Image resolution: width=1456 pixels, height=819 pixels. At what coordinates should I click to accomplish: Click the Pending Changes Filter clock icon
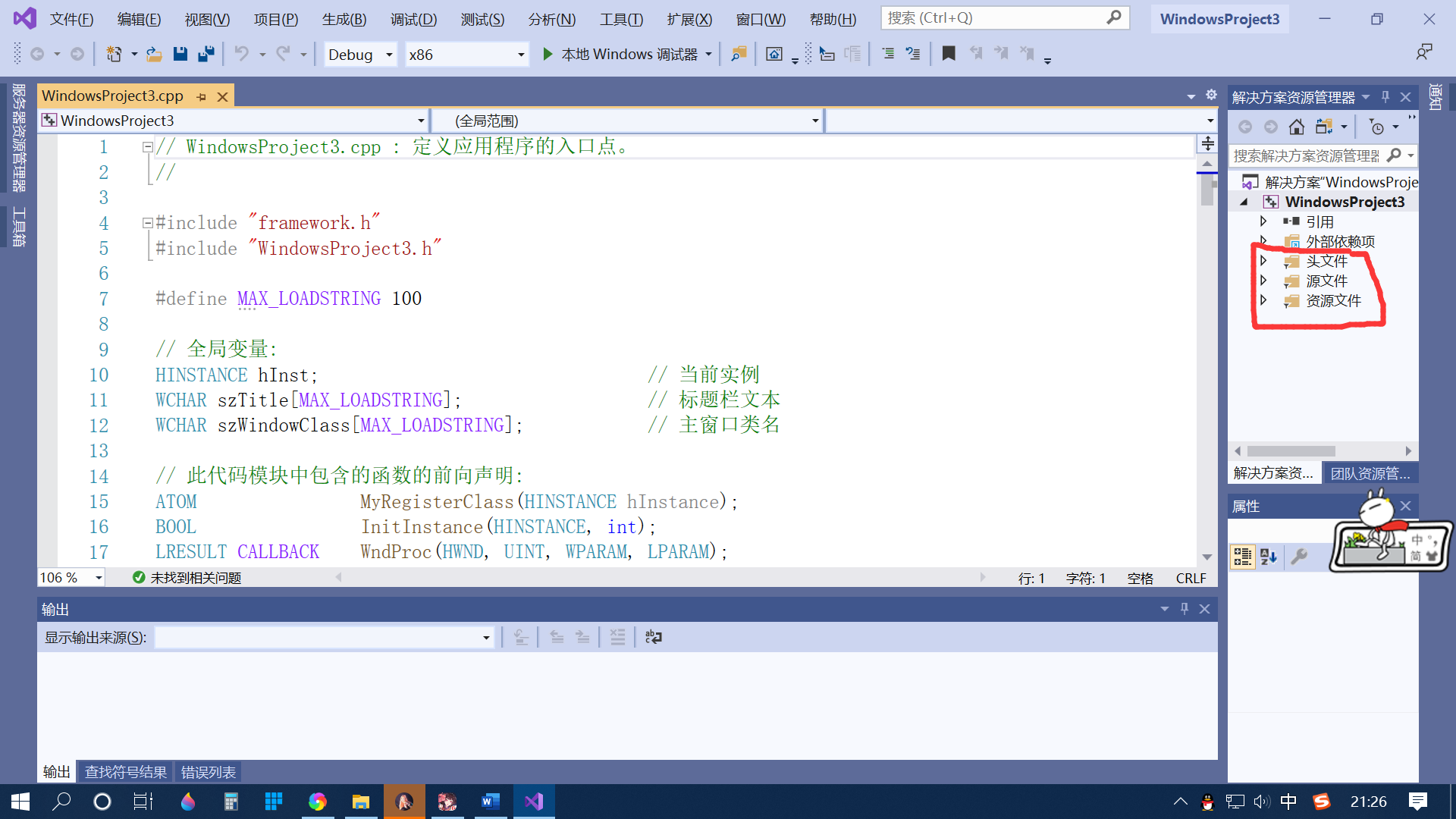pos(1377,127)
